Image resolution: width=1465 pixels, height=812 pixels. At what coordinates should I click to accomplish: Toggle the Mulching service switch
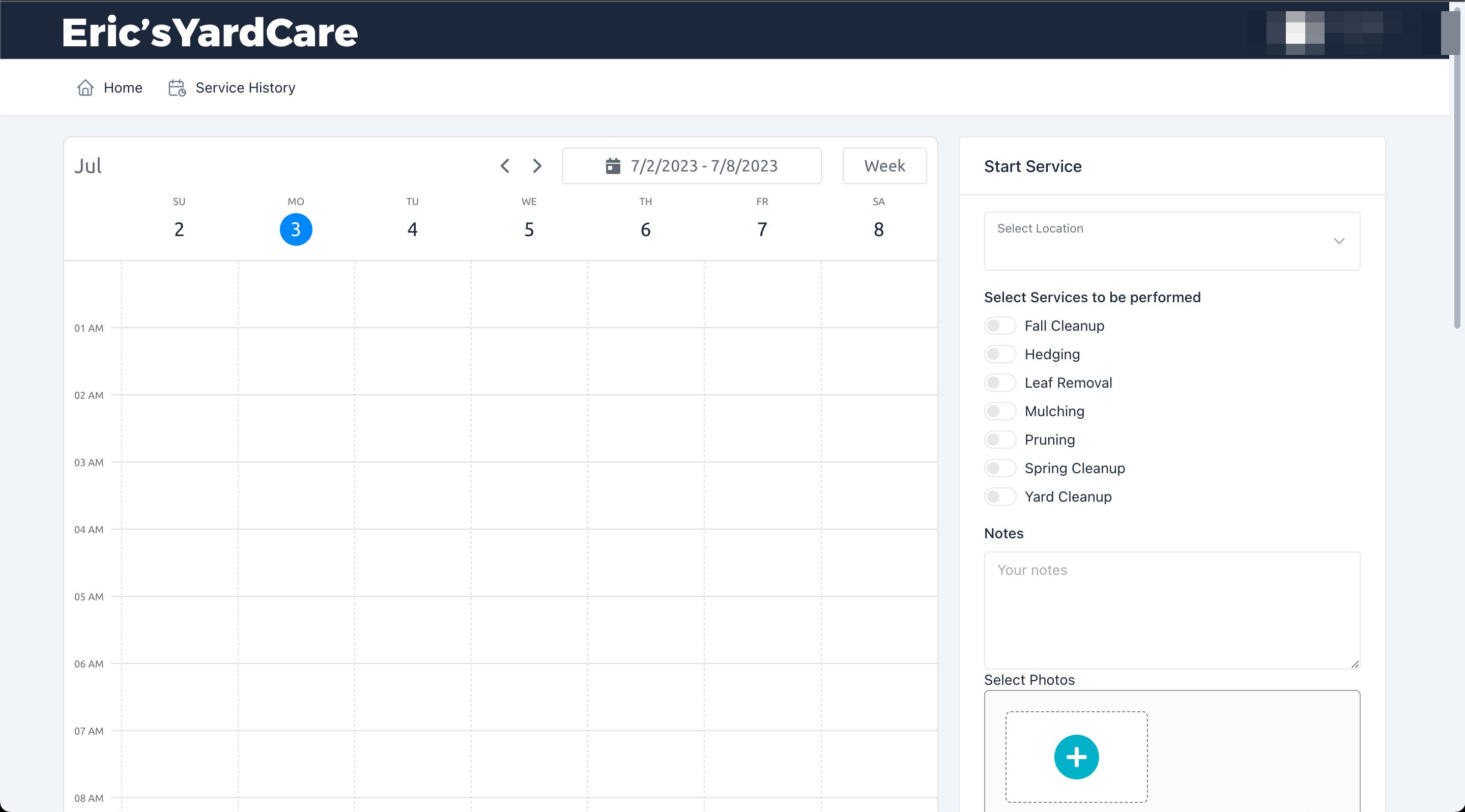point(1000,411)
